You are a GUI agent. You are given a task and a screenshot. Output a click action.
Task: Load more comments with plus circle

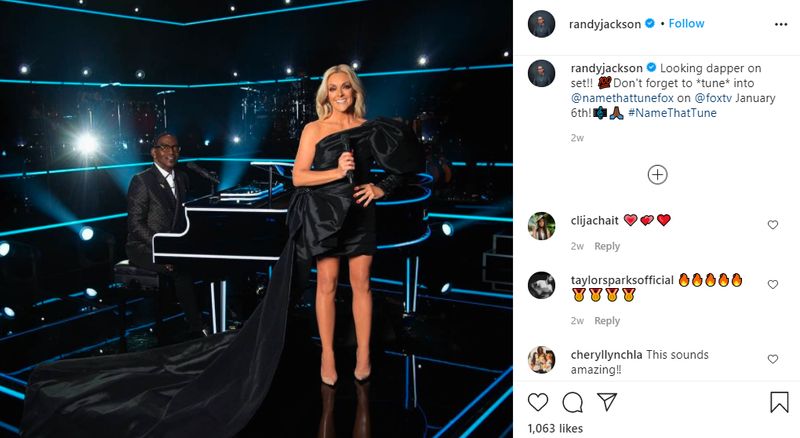pos(657,175)
